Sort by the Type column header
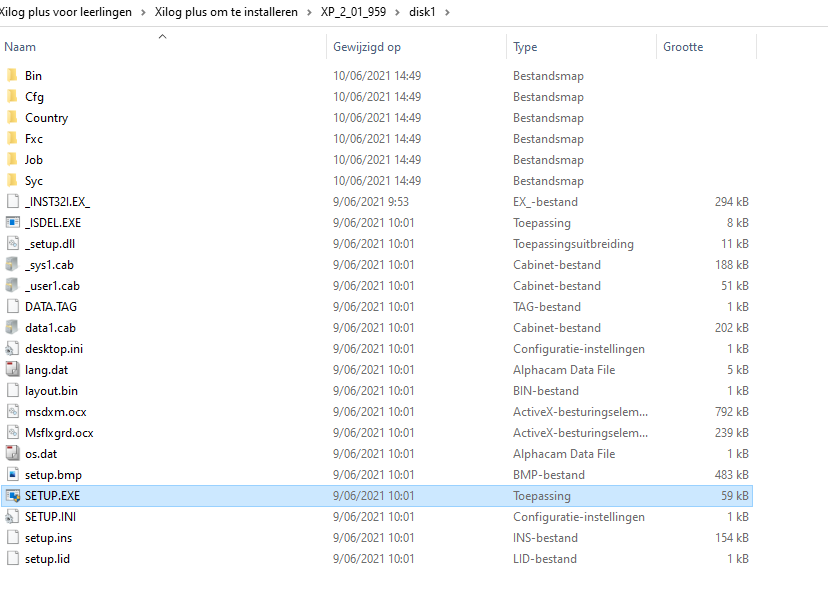Screen dimensions: 828x611 525,47
